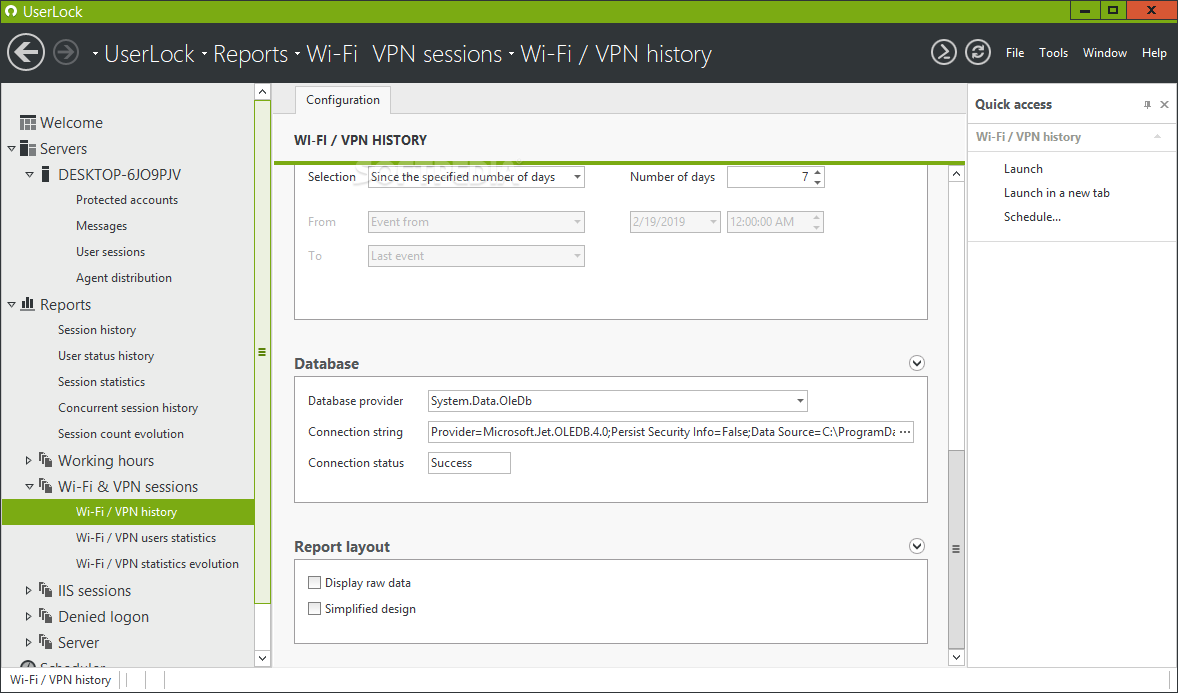The width and height of the screenshot is (1178, 693).
Task: Expand the Working hours node
Action: click(29, 460)
